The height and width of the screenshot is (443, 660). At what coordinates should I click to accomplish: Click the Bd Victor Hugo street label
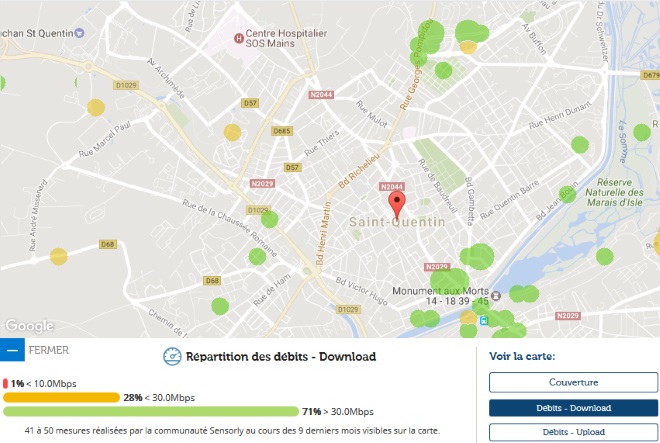(x=362, y=290)
